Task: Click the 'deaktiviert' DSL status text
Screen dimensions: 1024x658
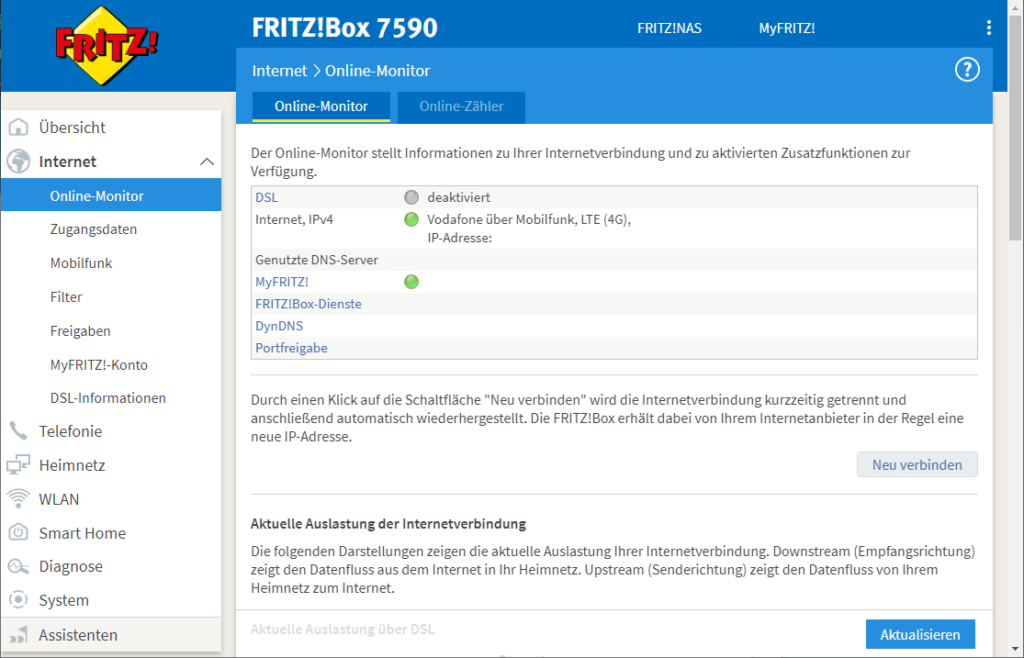Action: 458,197
